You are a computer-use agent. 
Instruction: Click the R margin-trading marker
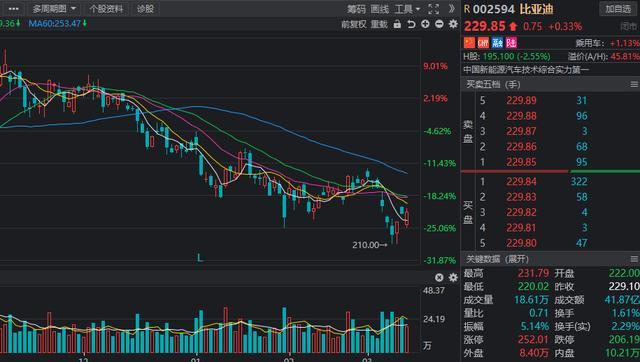tap(467, 9)
